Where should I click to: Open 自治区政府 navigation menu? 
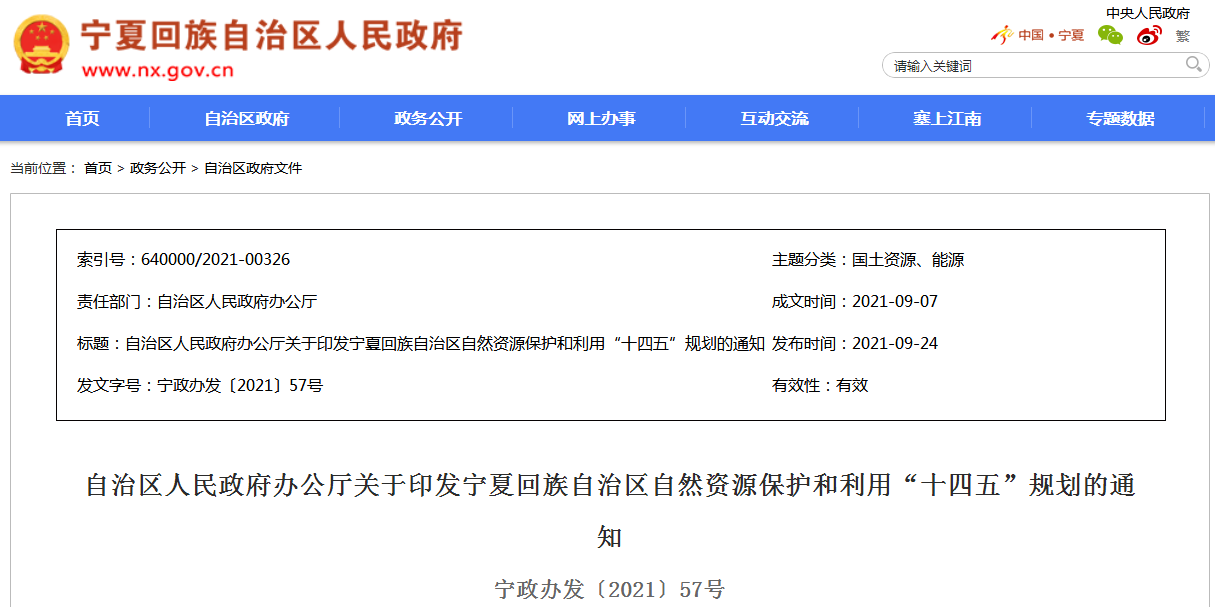pyautogui.click(x=246, y=118)
